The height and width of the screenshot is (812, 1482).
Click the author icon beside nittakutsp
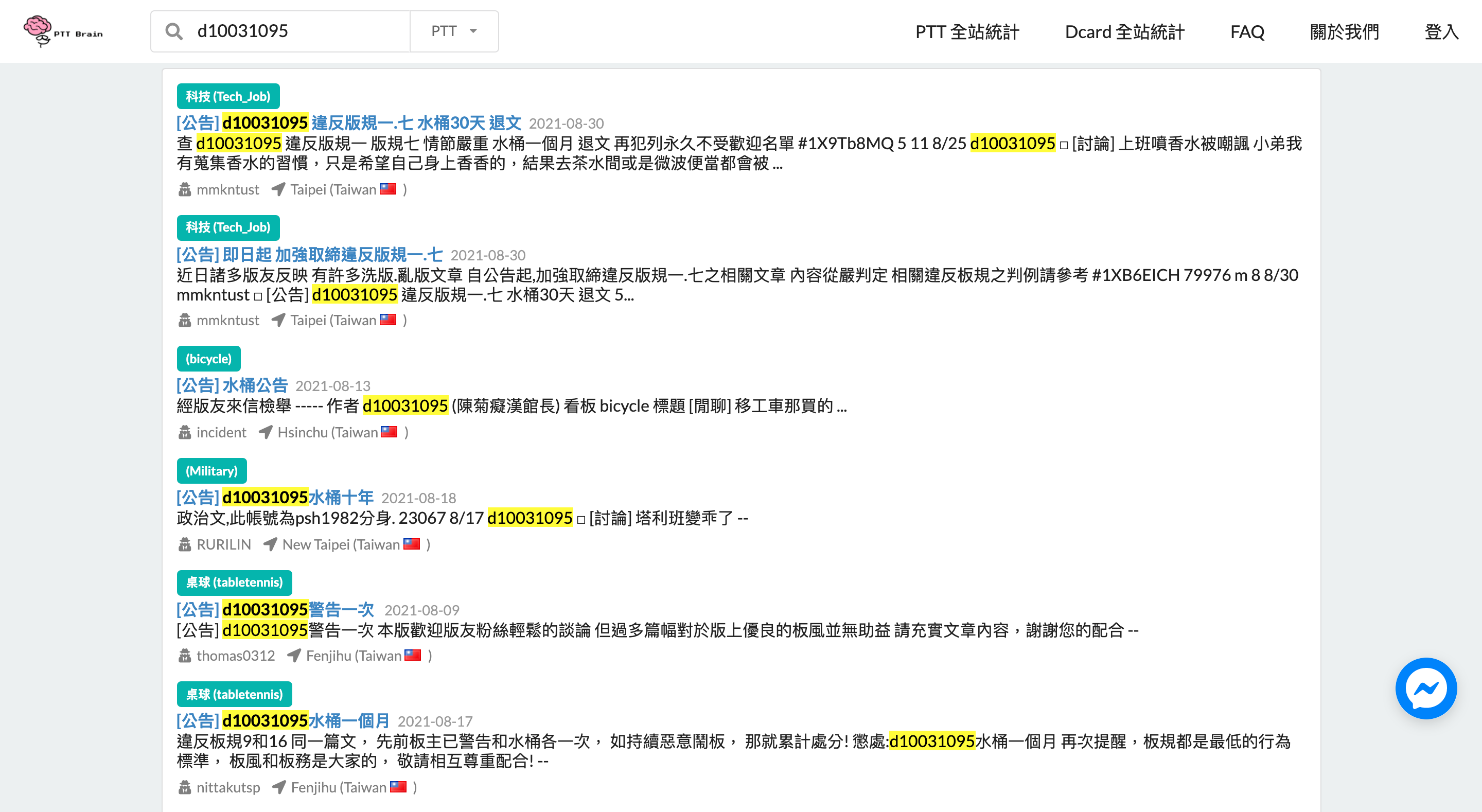tap(185, 787)
